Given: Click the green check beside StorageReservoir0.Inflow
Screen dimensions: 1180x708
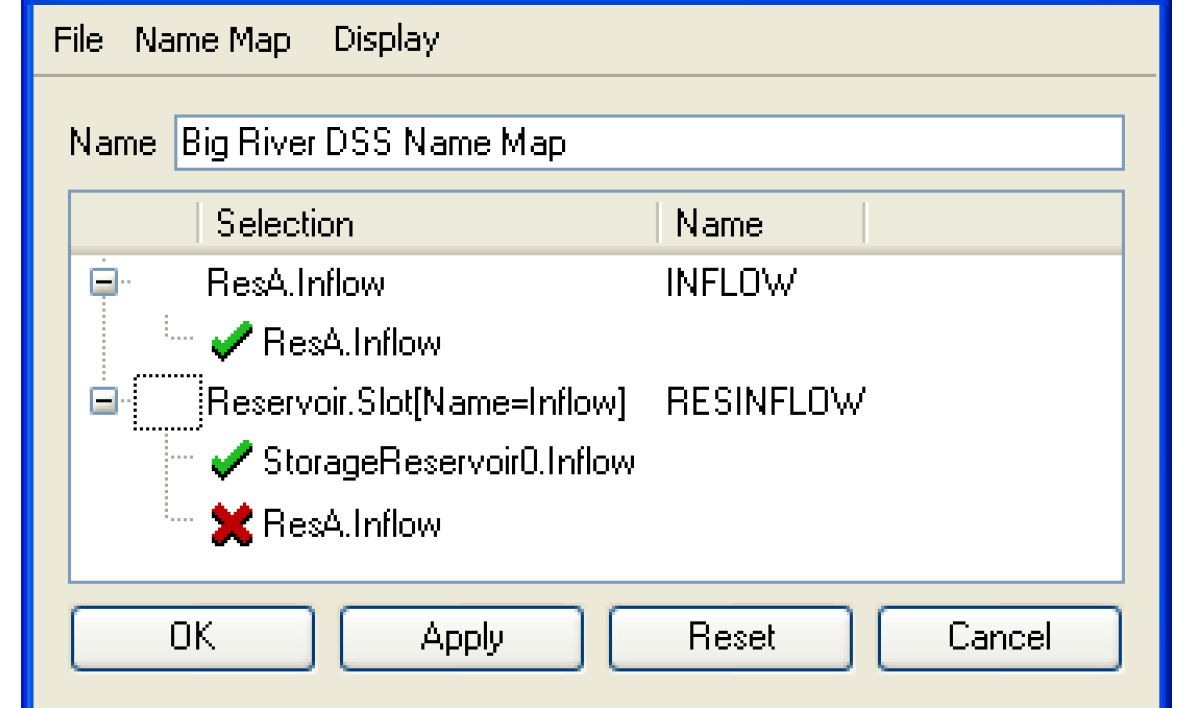Looking at the screenshot, I should click(x=231, y=460).
